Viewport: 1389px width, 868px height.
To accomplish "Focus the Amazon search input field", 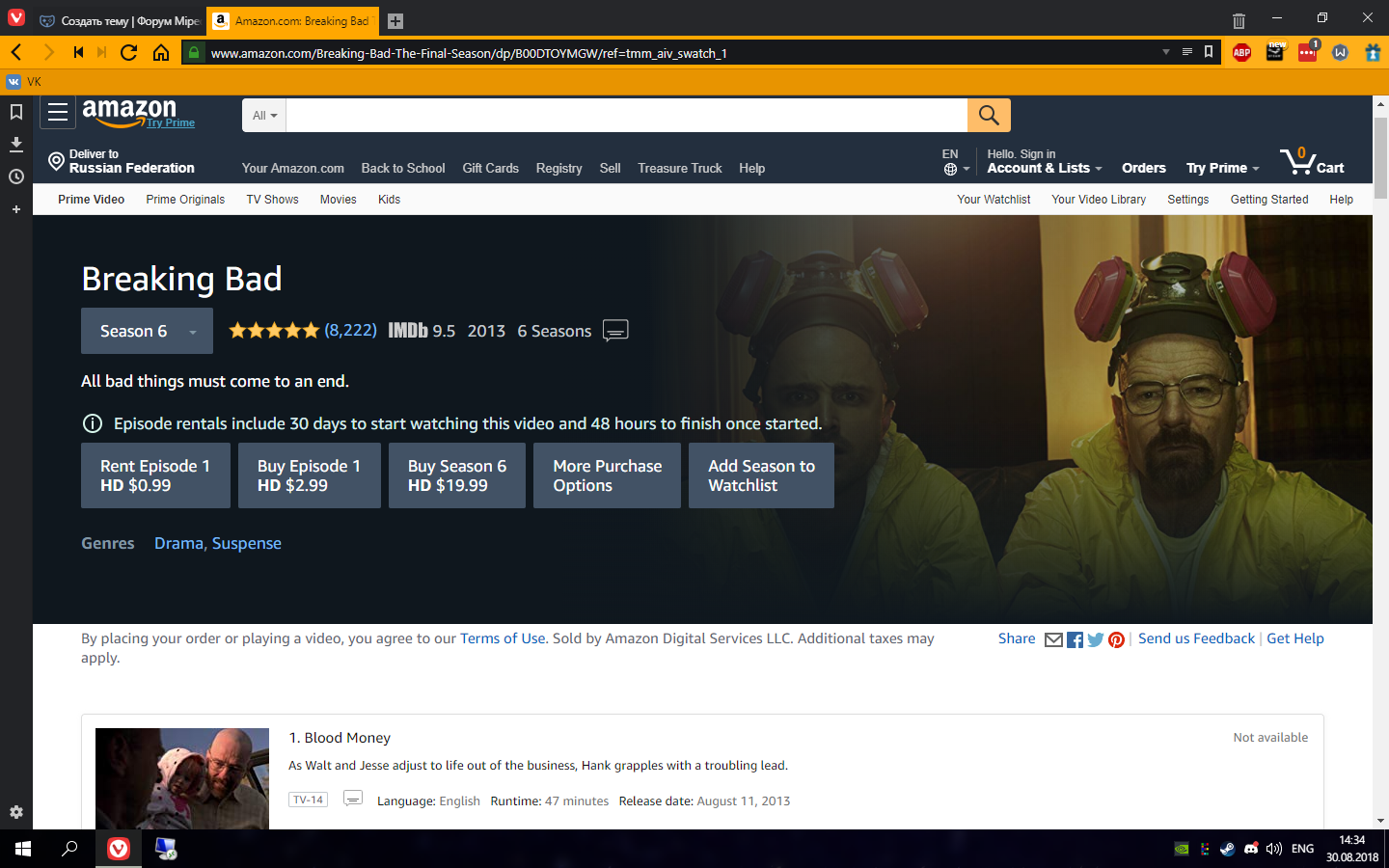I will coord(627,116).
